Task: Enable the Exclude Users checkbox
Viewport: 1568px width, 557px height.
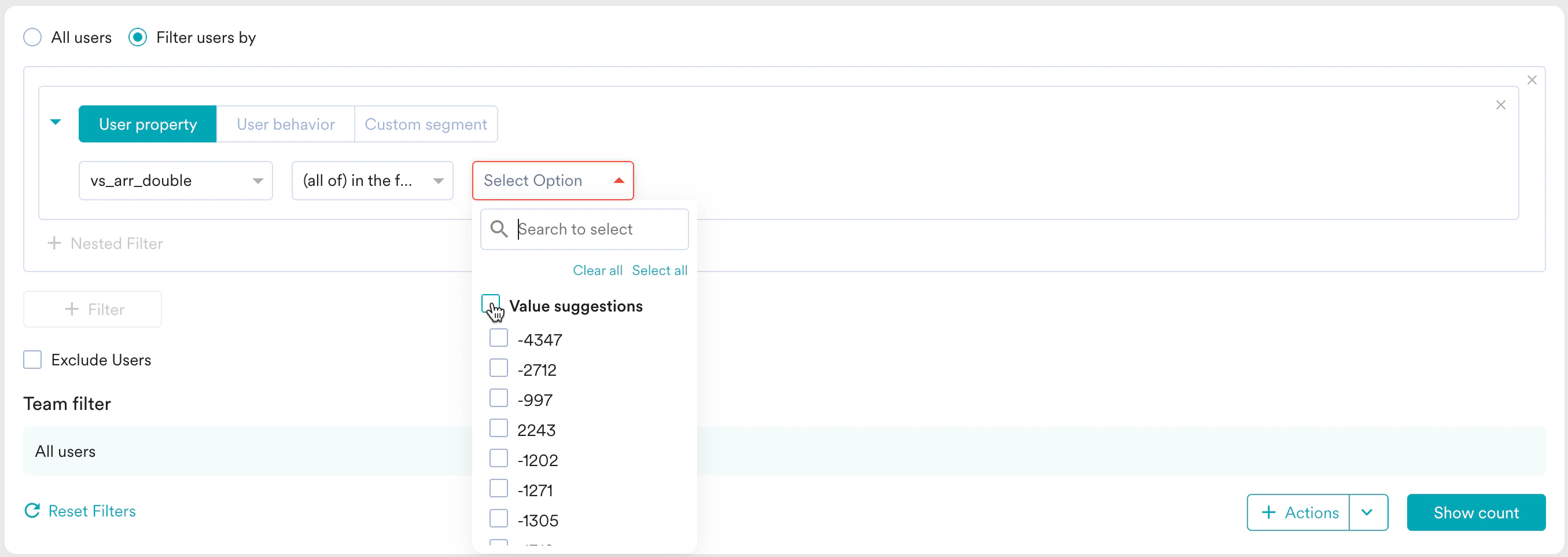Action: 32,360
